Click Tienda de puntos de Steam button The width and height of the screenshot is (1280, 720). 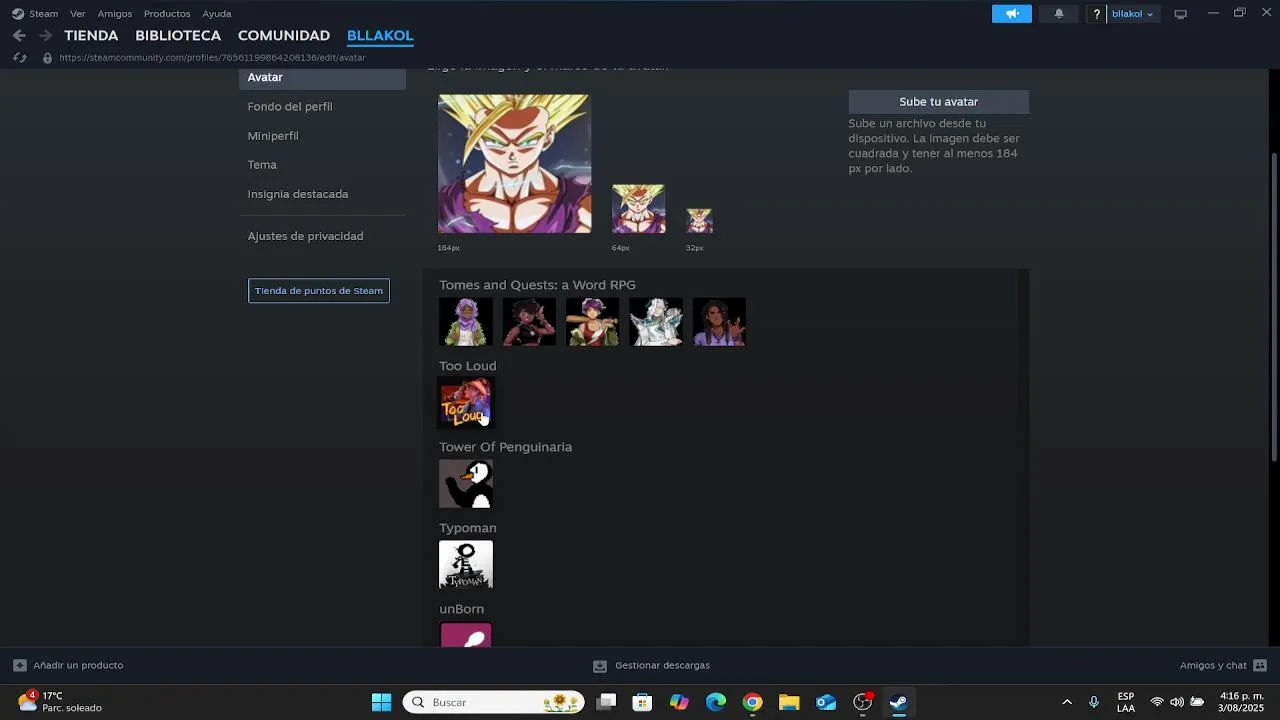[x=318, y=290]
